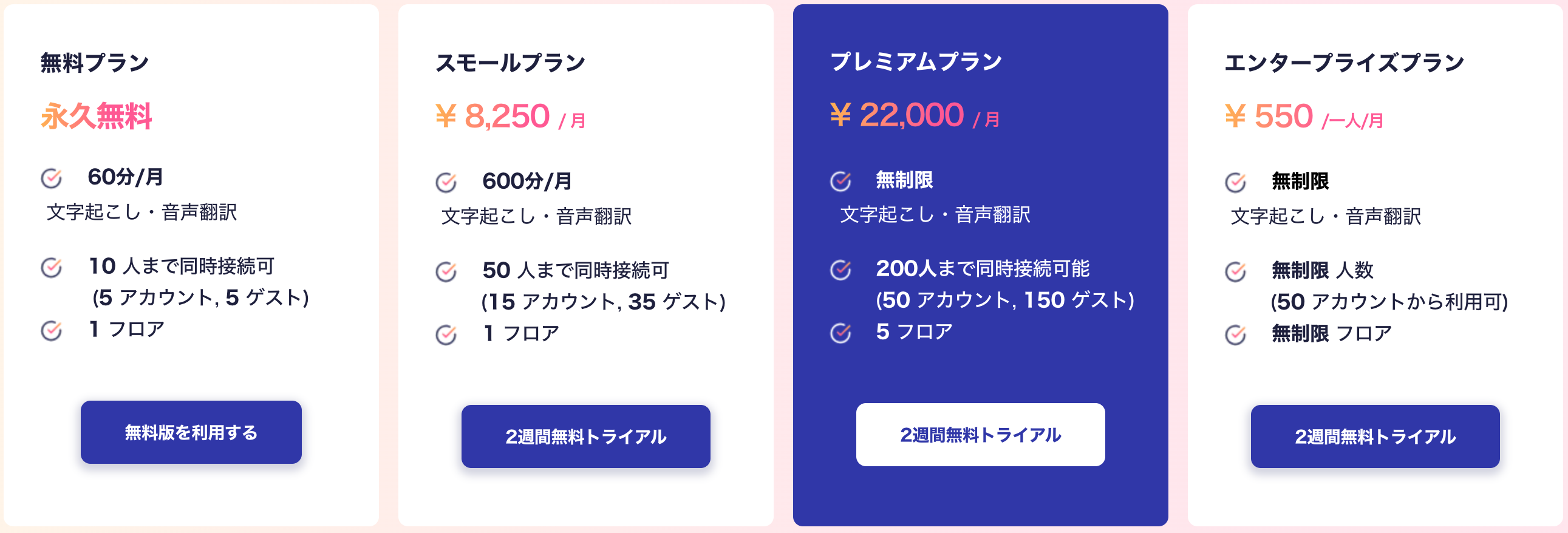Click the 無料版を利用する button
Viewport: 1568px width, 533px height.
(191, 432)
